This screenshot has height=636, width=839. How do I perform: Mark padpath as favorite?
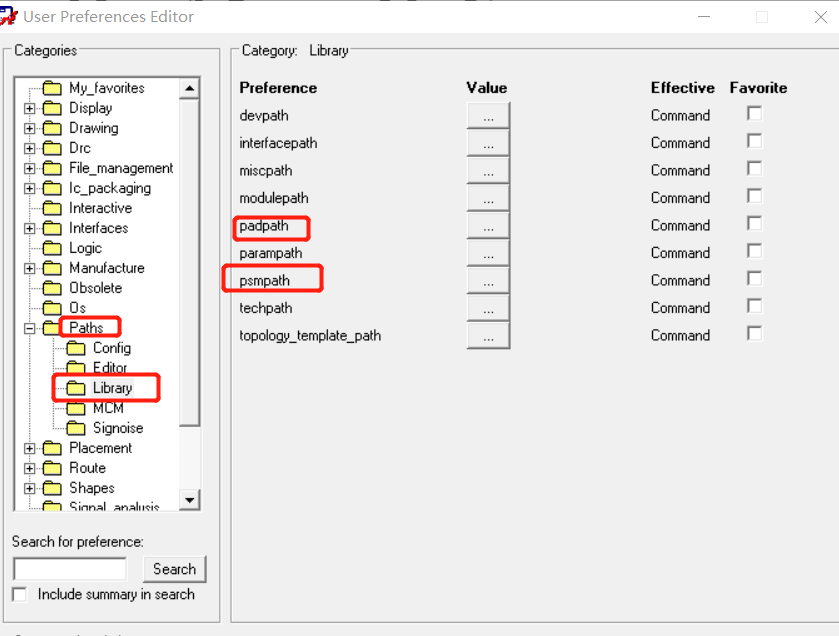coord(754,224)
